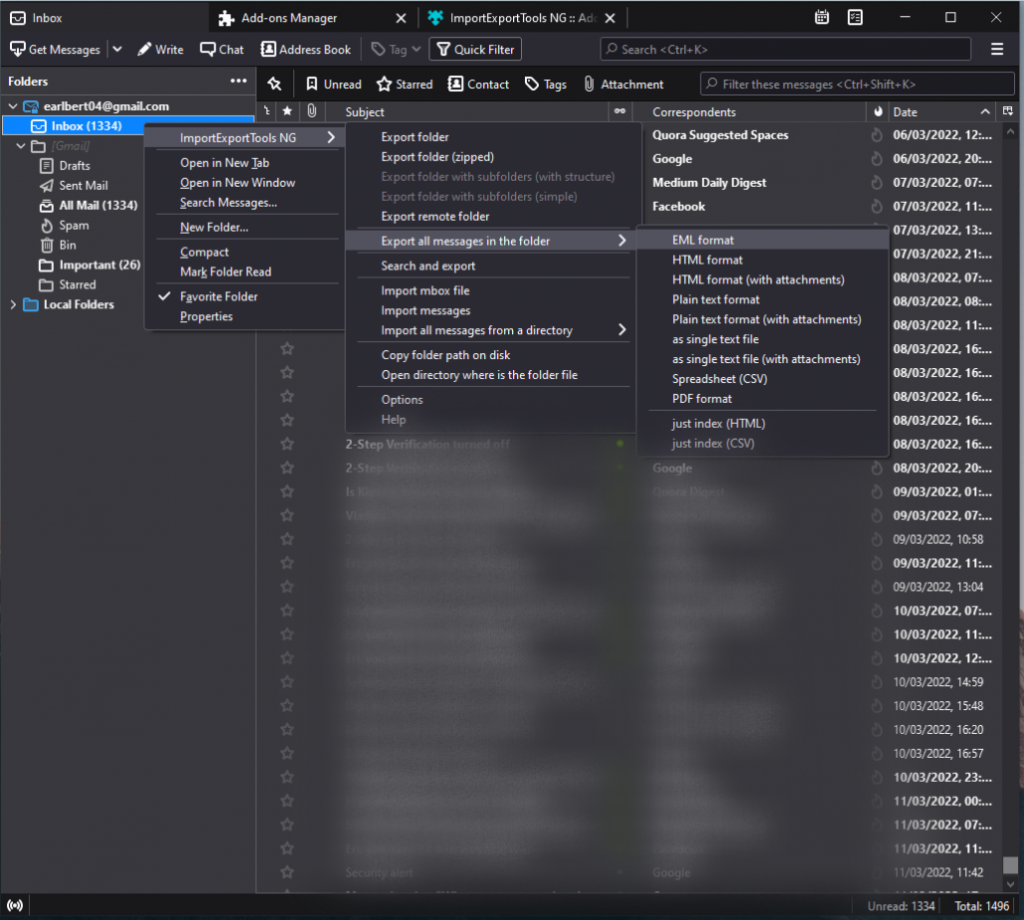The image size is (1024, 920).
Task: Click the Filter these messages field
Action: pos(857,84)
